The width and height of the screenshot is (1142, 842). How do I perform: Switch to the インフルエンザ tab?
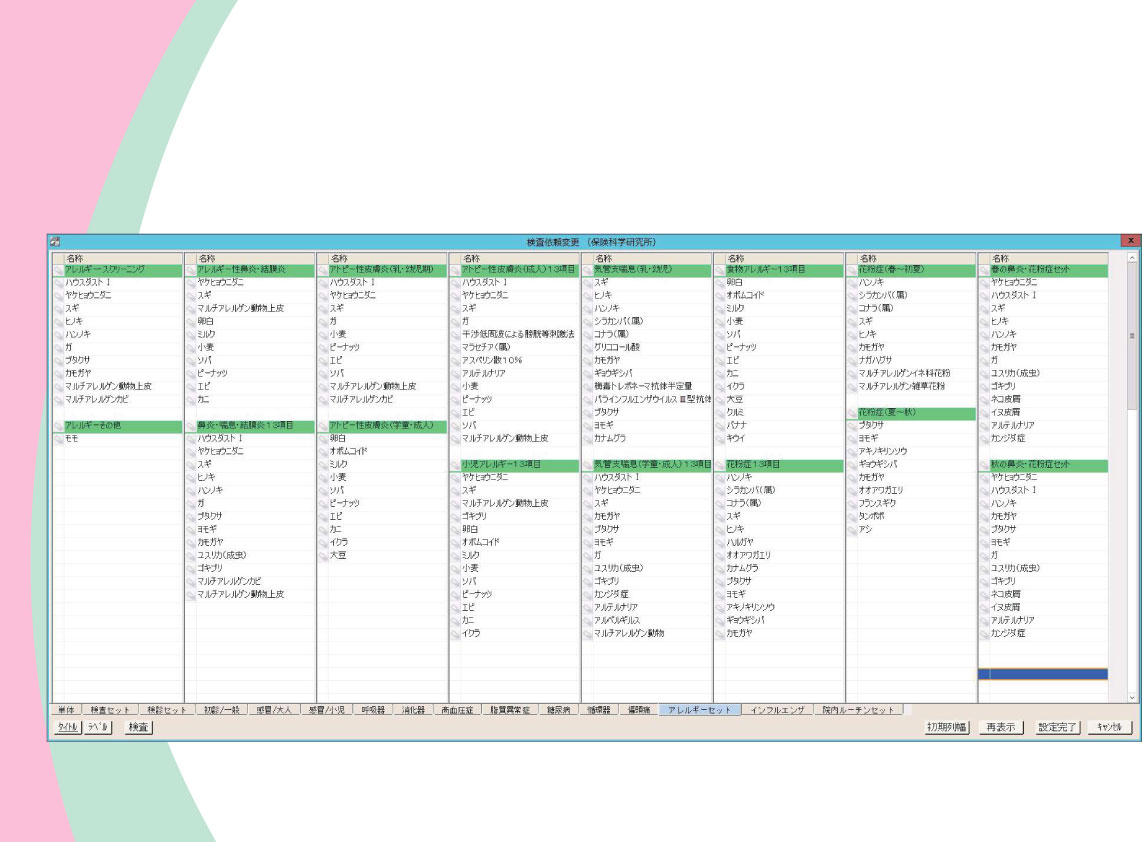coord(777,710)
